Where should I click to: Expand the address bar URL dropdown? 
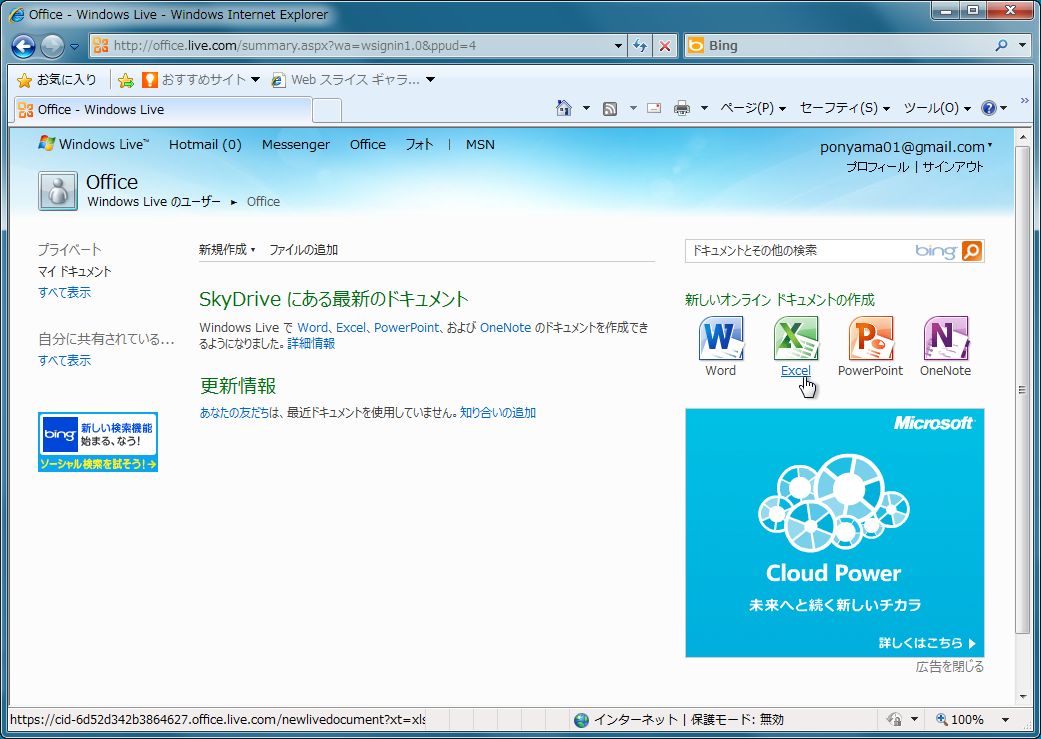[x=618, y=46]
